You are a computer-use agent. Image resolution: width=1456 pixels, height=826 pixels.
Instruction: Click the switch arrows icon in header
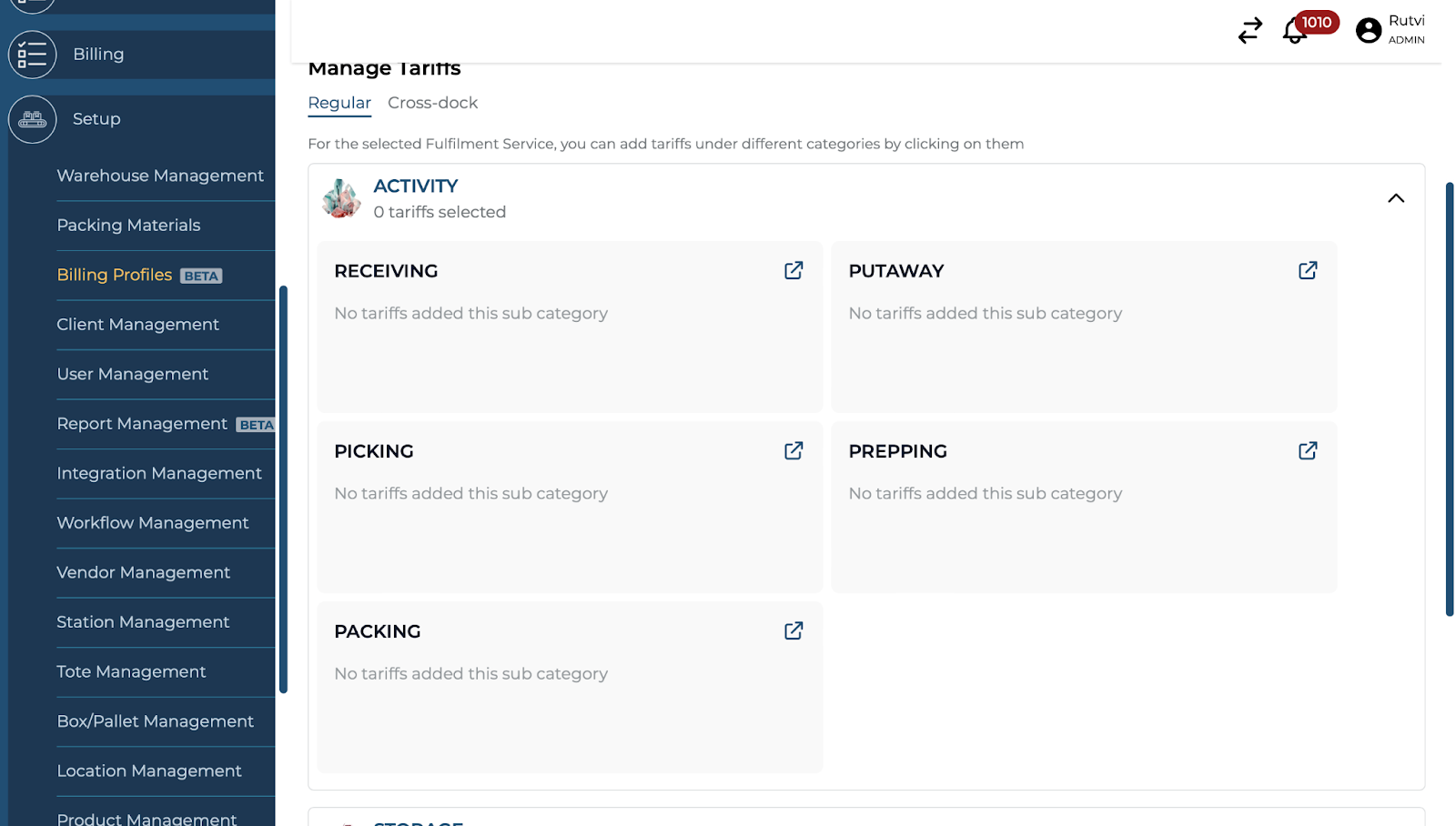1250,31
